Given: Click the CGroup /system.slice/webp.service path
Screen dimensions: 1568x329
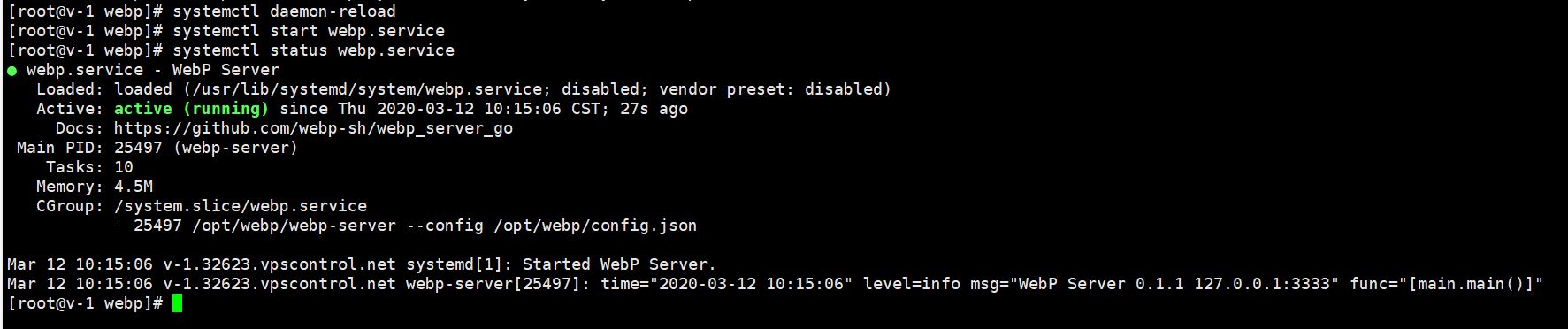Looking at the screenshot, I should tap(241, 206).
